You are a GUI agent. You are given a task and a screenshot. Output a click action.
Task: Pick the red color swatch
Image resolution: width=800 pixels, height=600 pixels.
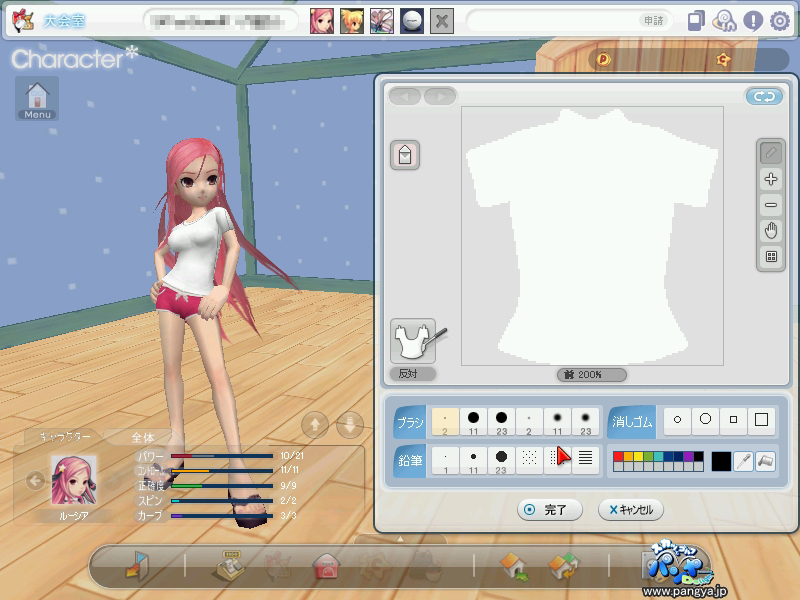point(618,456)
